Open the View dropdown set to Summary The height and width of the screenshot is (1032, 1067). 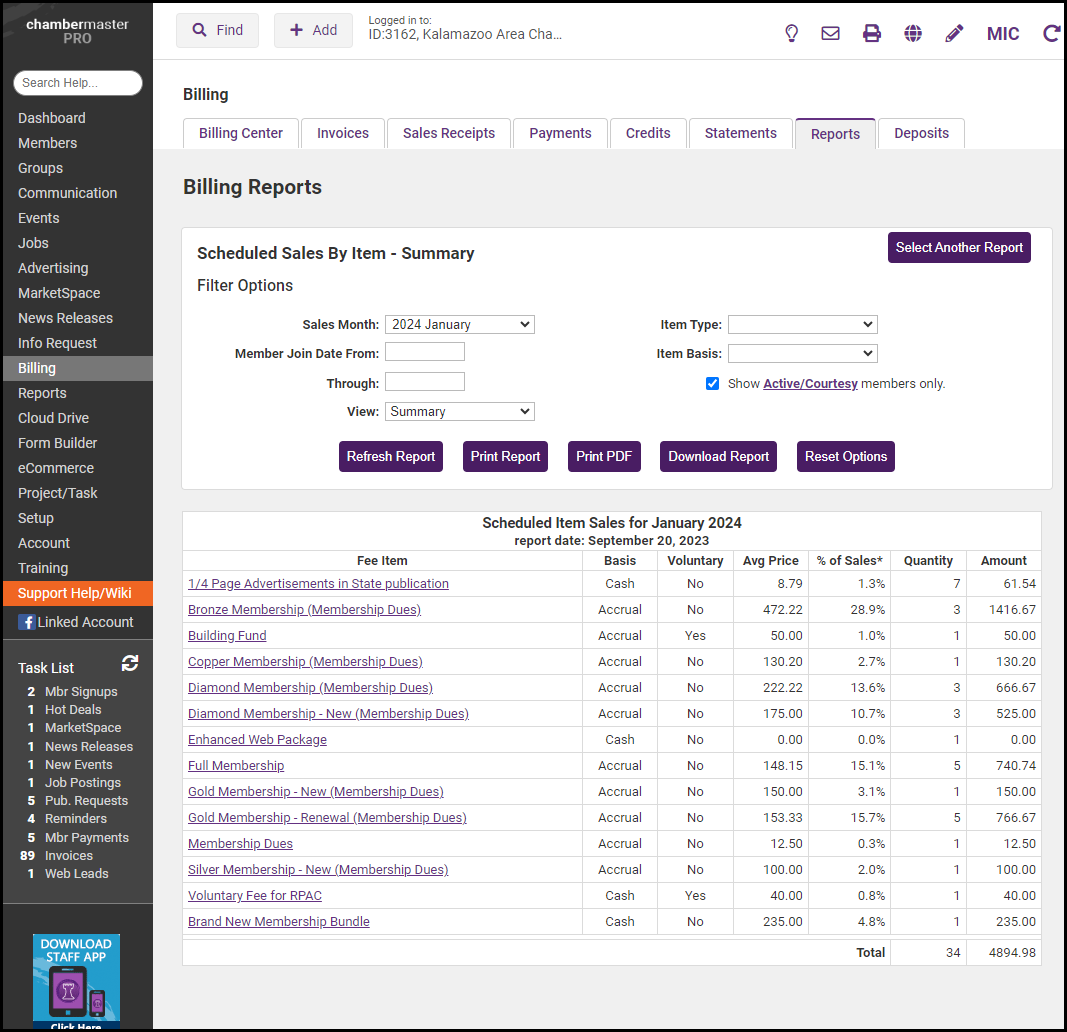(459, 411)
